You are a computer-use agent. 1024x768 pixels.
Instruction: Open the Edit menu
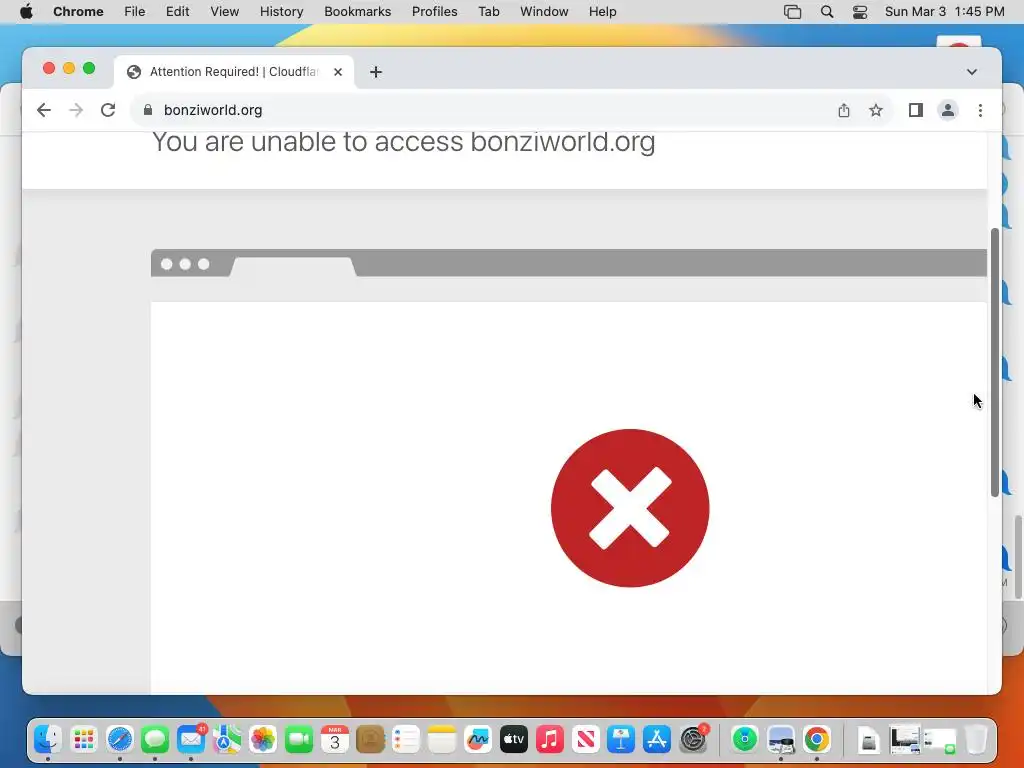177,12
